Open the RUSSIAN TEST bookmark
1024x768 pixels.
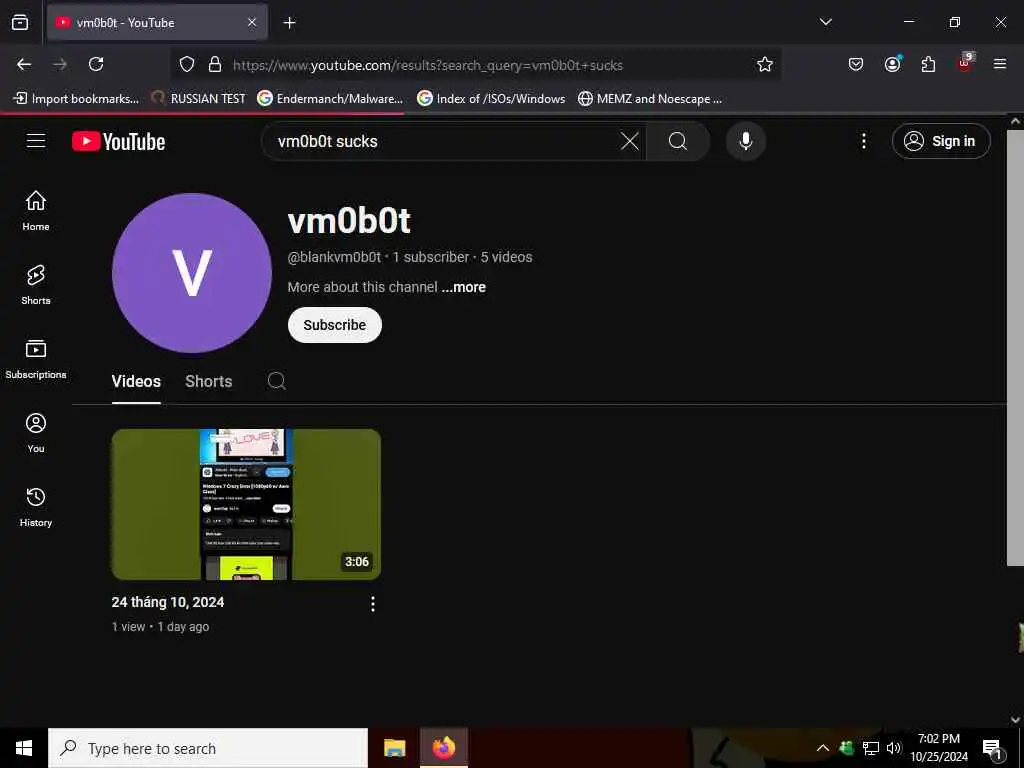click(199, 99)
